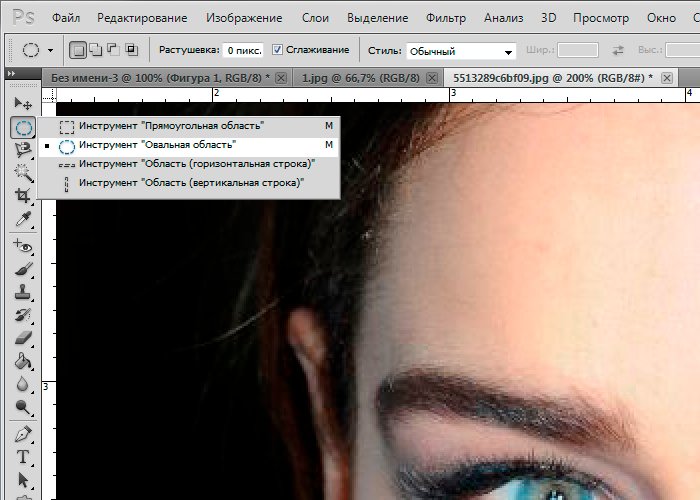Enable Intersect With Selection mode
The image size is (700, 500).
[131, 50]
